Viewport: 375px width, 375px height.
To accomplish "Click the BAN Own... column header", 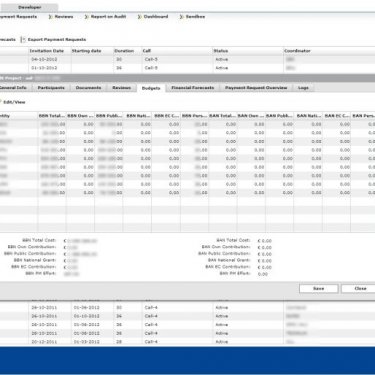I will [x=251, y=116].
